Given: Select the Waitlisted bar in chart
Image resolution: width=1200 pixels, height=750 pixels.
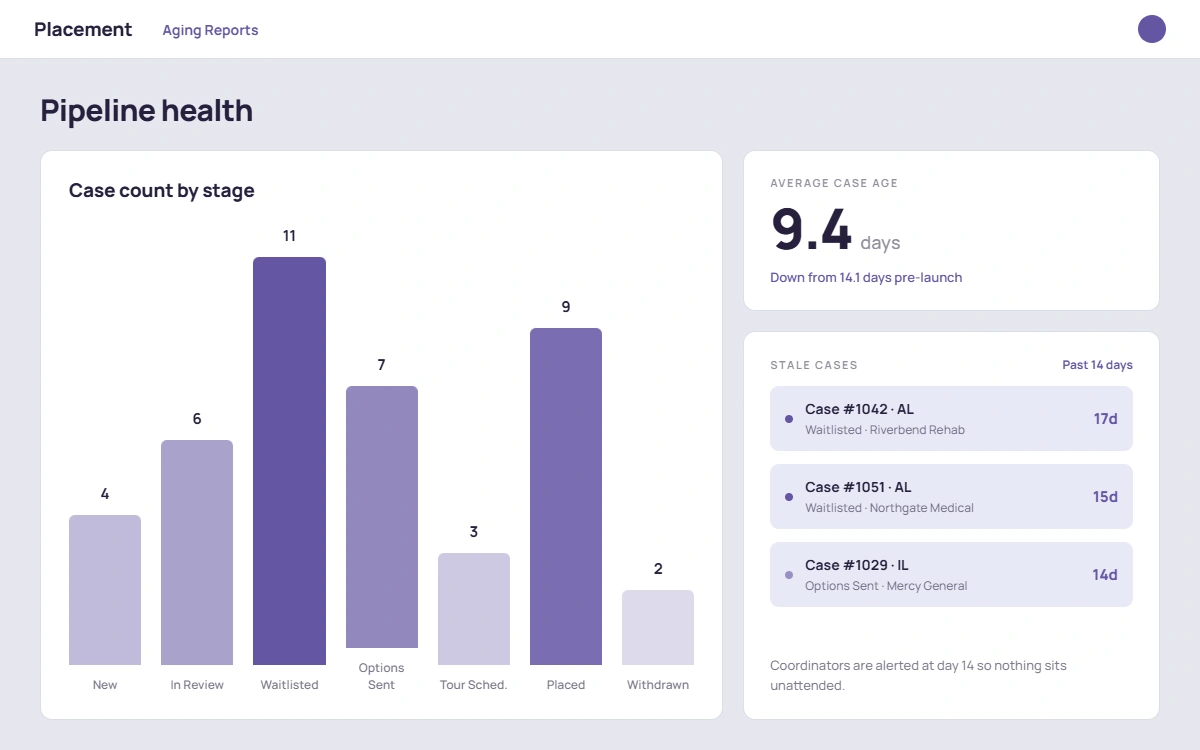Looking at the screenshot, I should 289,461.
